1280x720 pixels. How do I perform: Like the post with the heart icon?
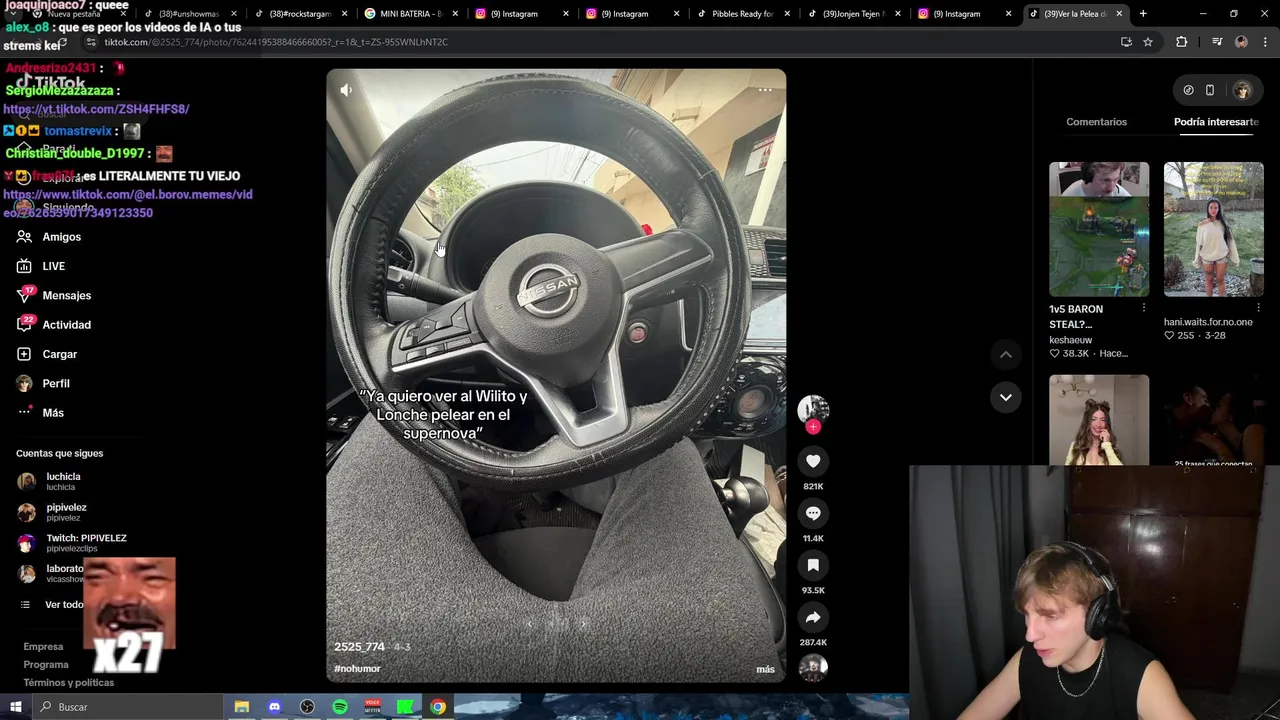[813, 461]
